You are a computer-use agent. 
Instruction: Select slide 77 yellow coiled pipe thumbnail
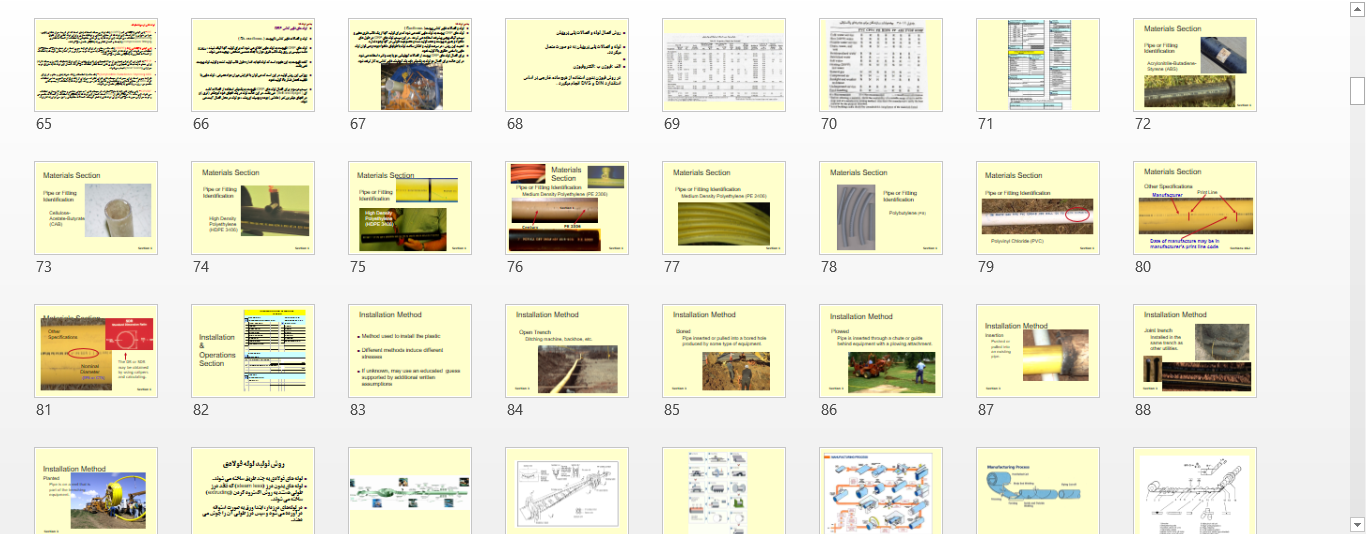(x=724, y=208)
